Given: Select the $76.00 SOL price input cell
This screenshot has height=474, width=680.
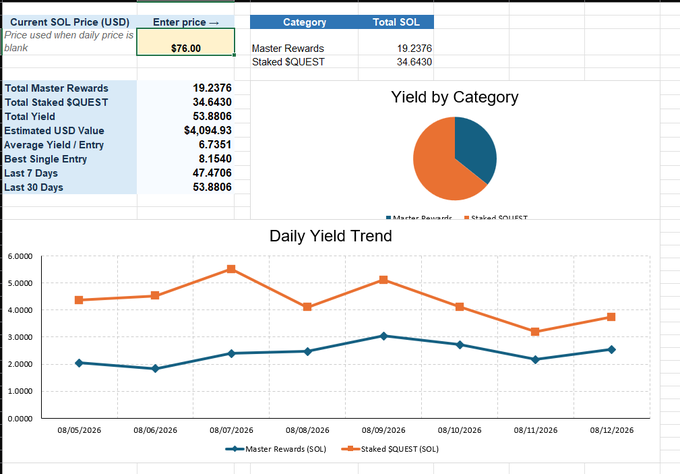Looking at the screenshot, I should tap(186, 42).
